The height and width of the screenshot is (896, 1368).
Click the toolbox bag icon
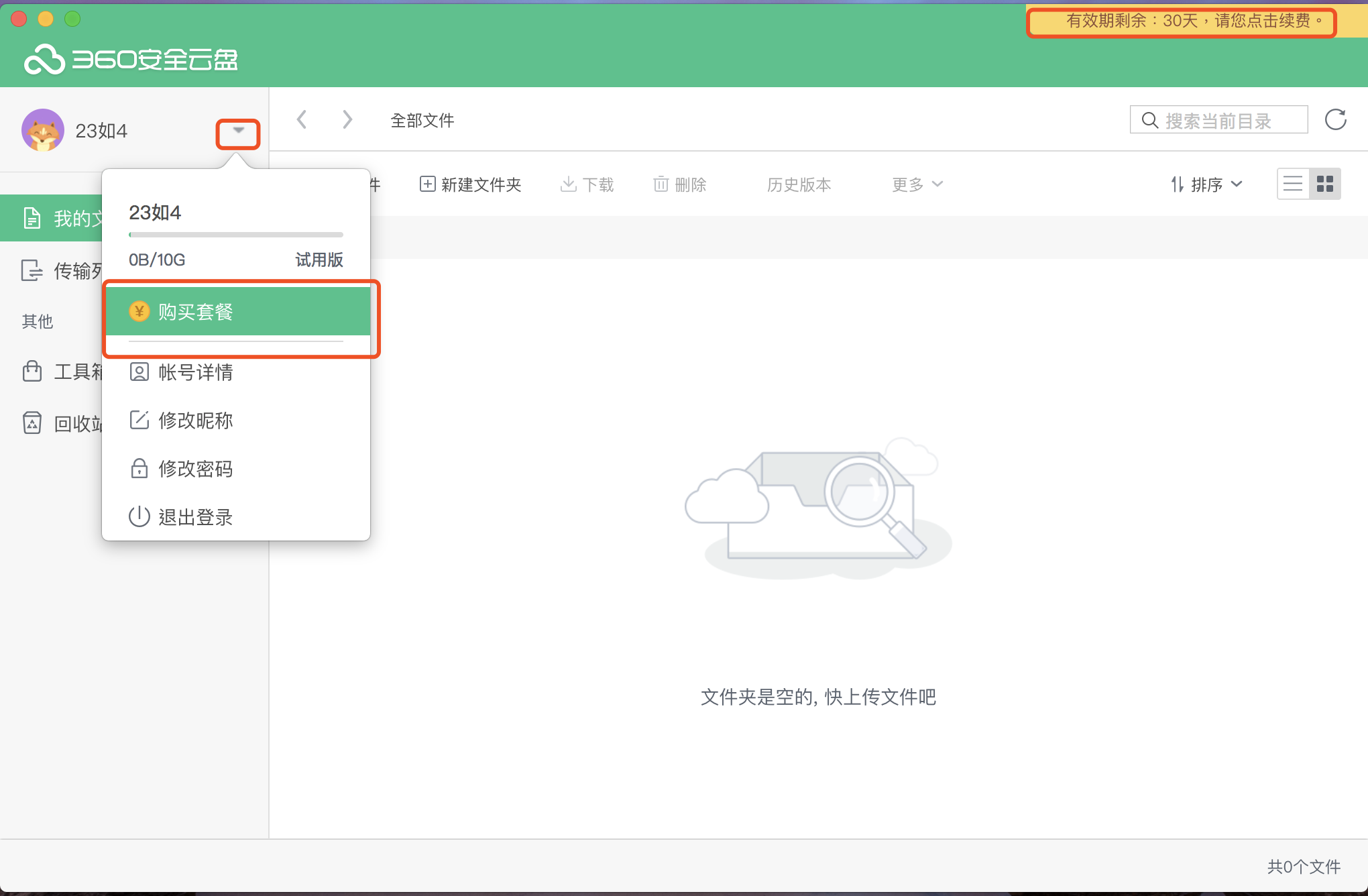coord(32,371)
